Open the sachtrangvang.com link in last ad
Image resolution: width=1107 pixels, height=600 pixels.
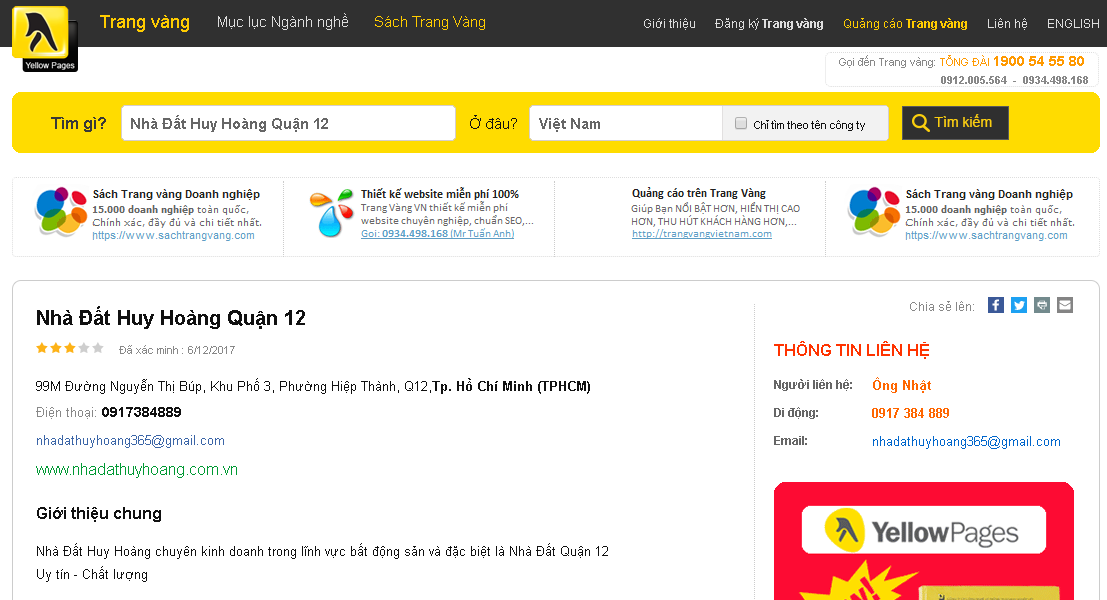986,235
